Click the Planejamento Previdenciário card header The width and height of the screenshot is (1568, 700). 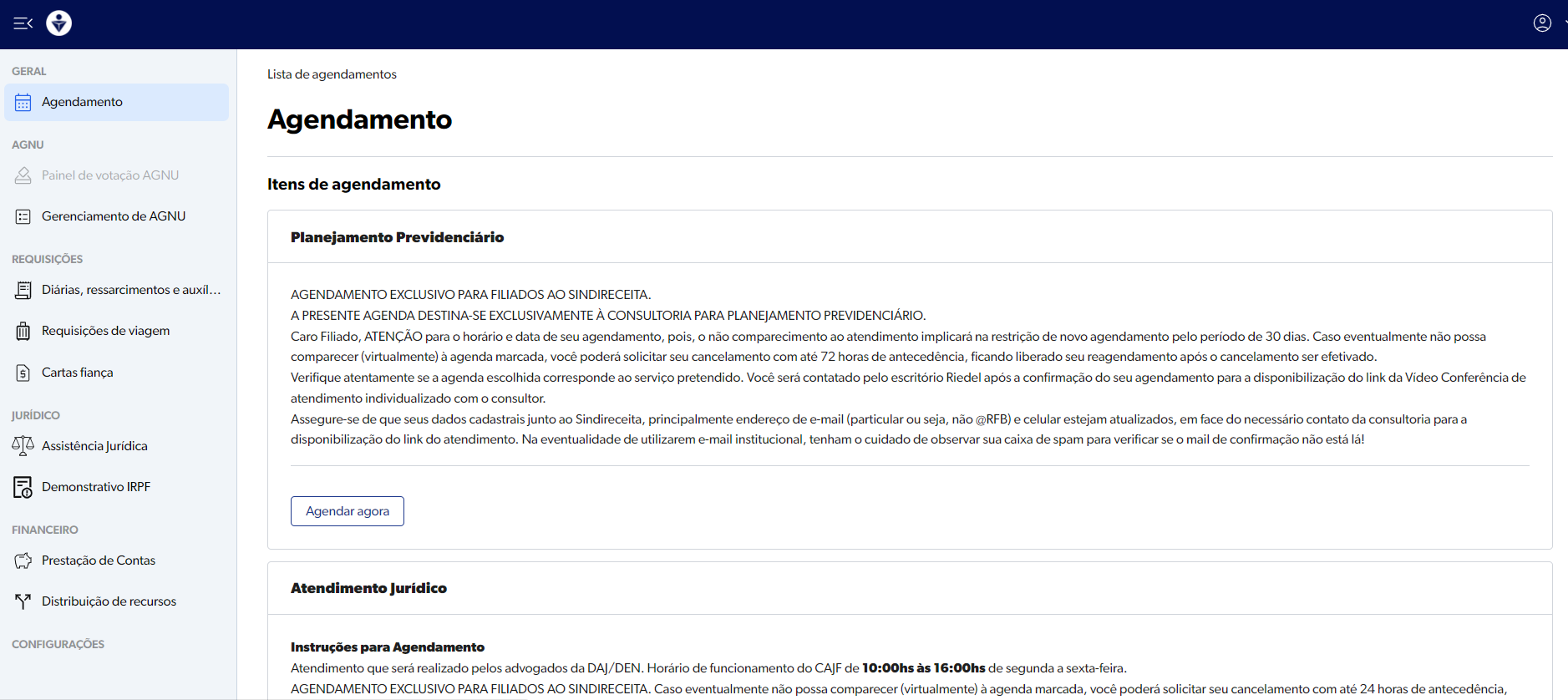pos(397,237)
